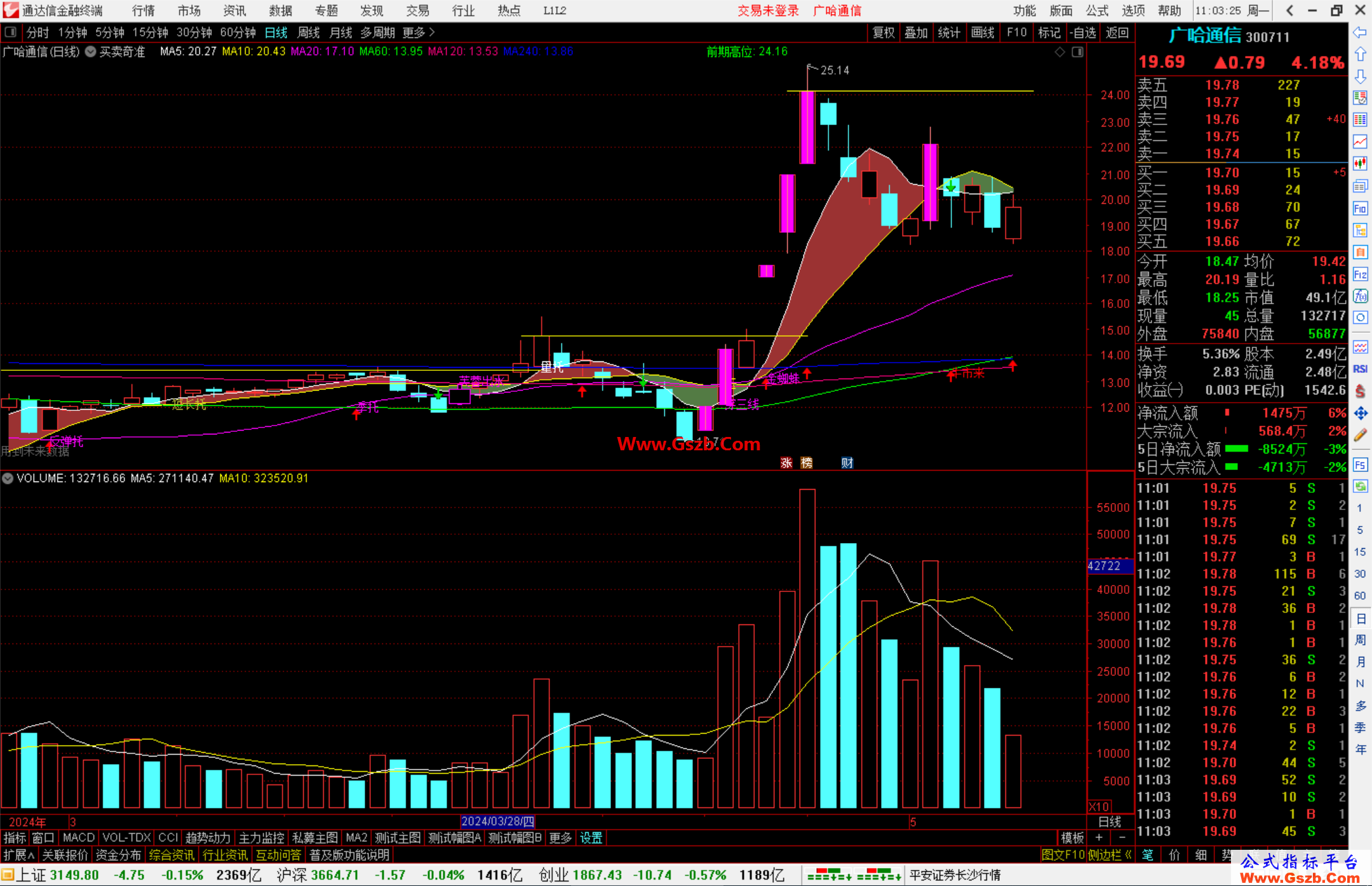Image resolution: width=1372 pixels, height=886 pixels.
Task: Toggle the 笔 tick detail tab
Action: click(x=1148, y=855)
